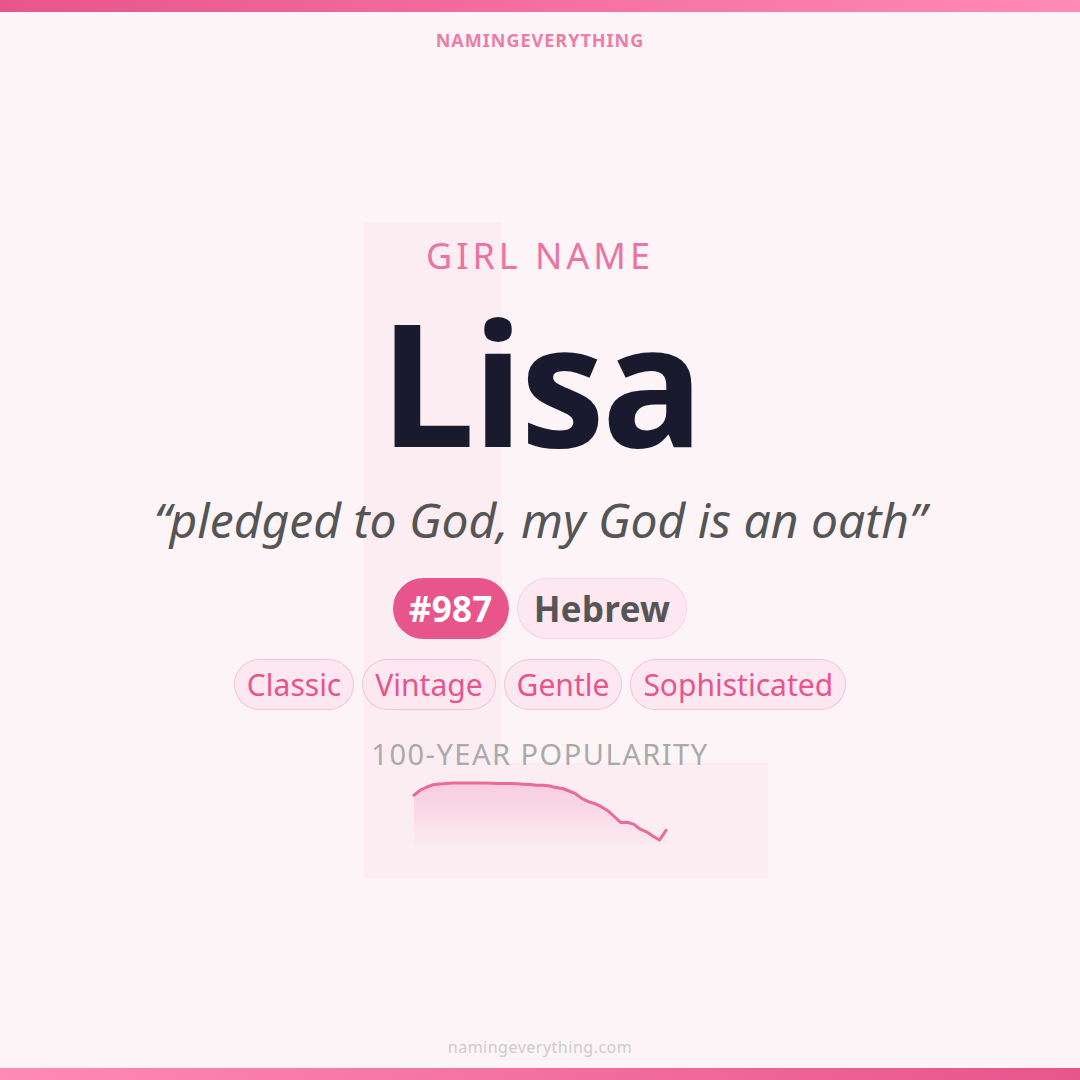
Task: Click the NAMINGEVERYTHING header brand text
Action: (539, 41)
